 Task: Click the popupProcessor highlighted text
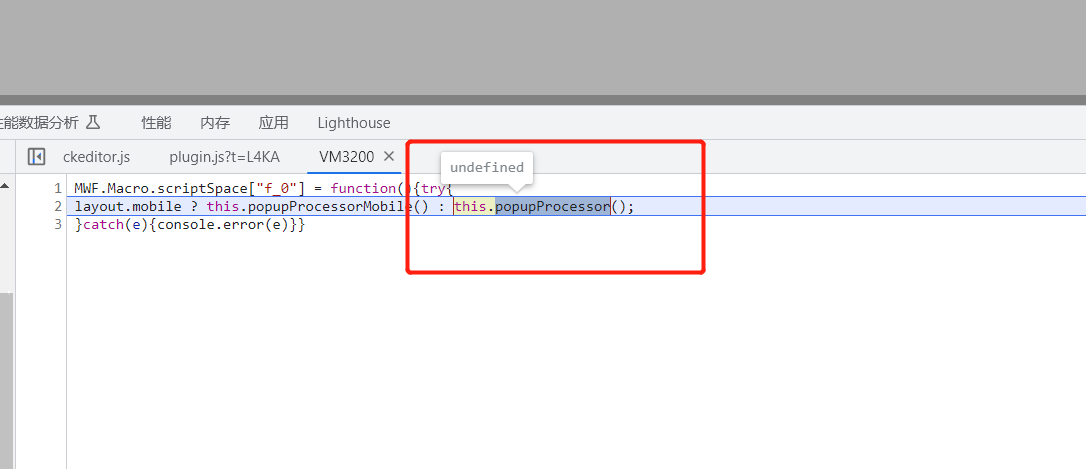click(552, 206)
